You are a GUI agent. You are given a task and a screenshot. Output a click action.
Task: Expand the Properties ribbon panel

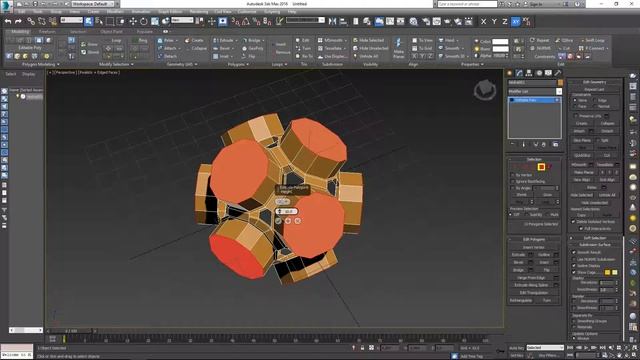pos(472,64)
